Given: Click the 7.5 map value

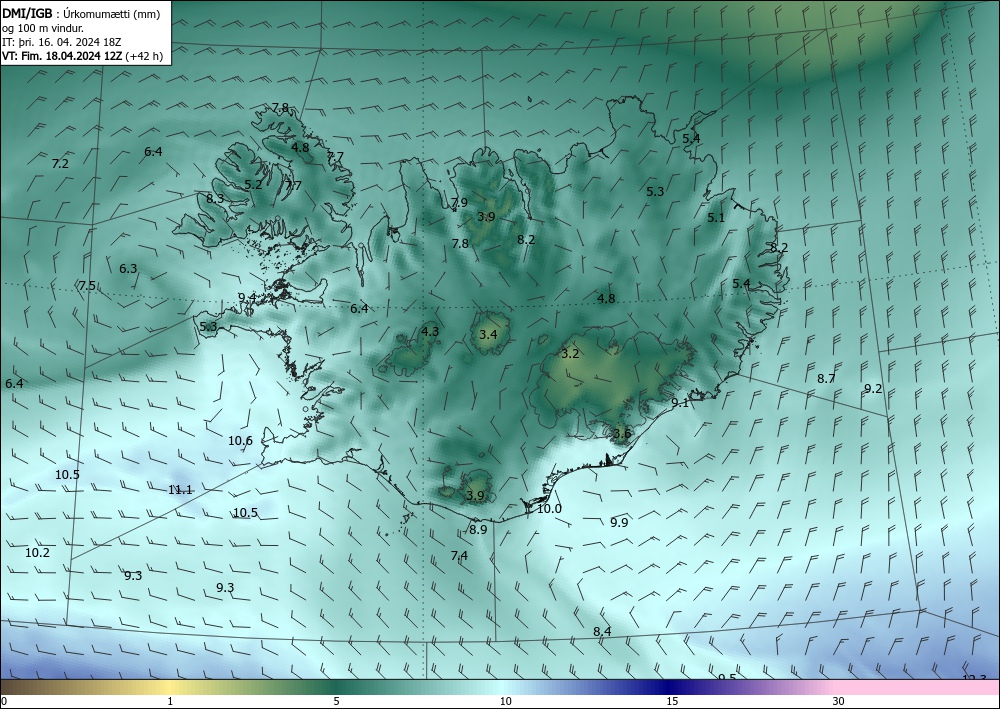Looking at the screenshot, I should click(87, 286).
